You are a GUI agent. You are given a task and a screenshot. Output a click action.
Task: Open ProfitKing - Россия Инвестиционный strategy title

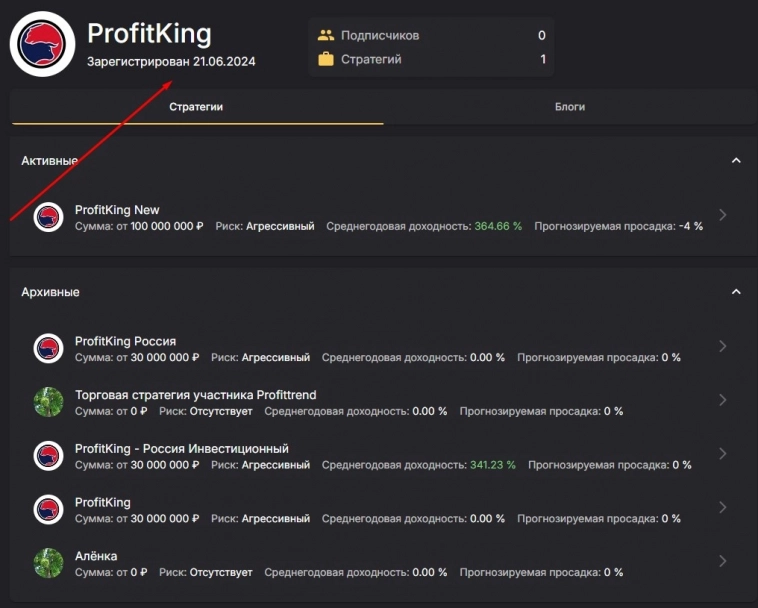[181, 449]
